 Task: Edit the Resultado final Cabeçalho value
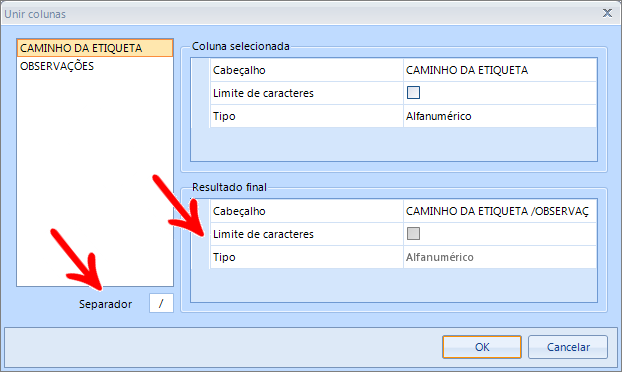(x=500, y=211)
